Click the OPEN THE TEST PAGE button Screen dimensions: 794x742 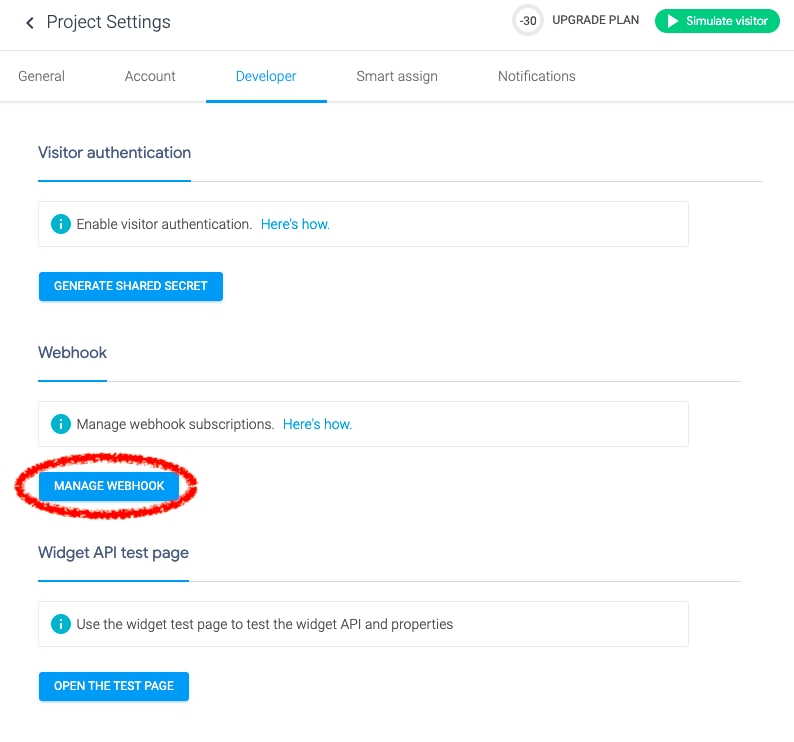pyautogui.click(x=114, y=686)
